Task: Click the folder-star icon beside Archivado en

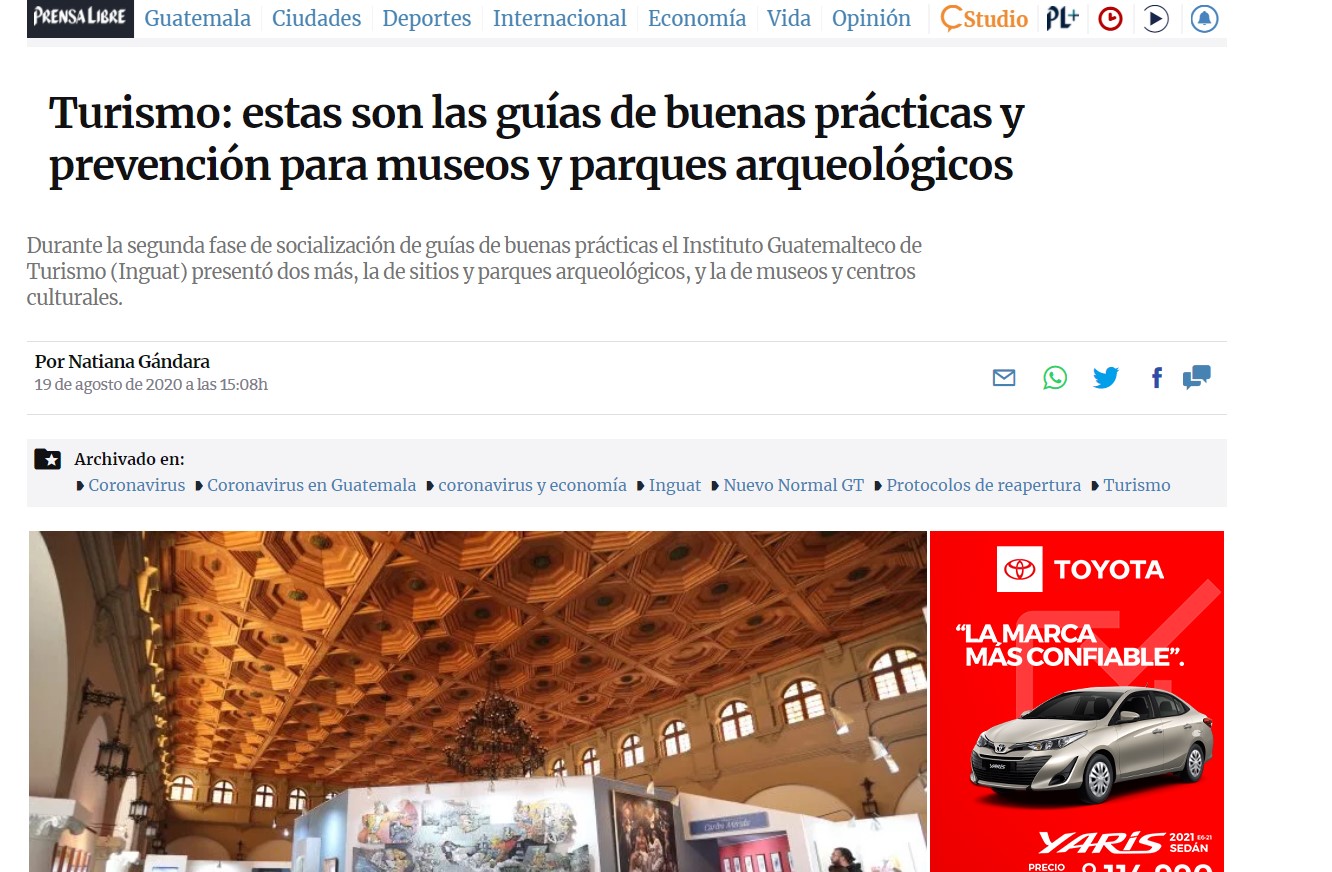Action: 48,459
